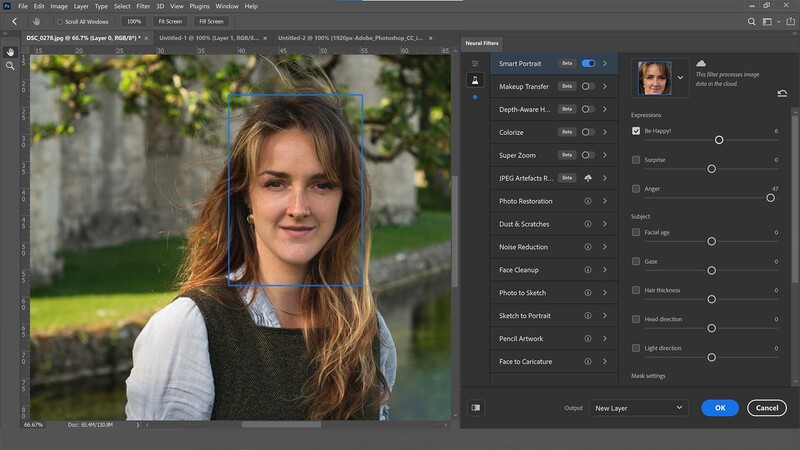Show info for Face Cleanup filter
Screen dimensions: 800x450
coord(588,270)
